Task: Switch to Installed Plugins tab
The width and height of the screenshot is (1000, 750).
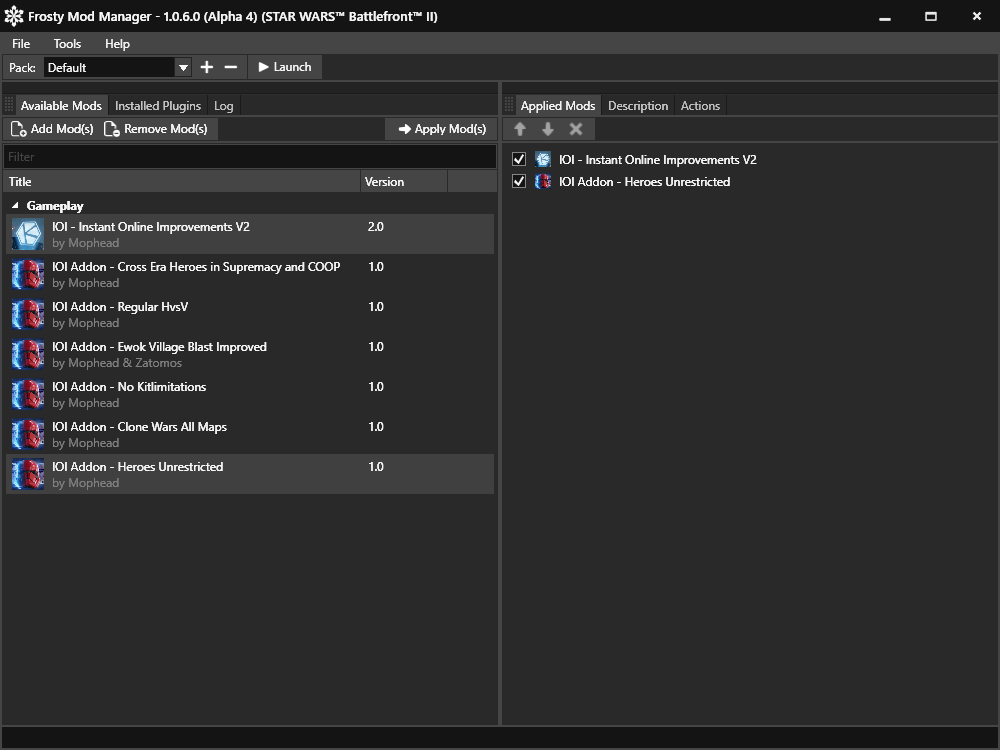Action: (x=158, y=106)
